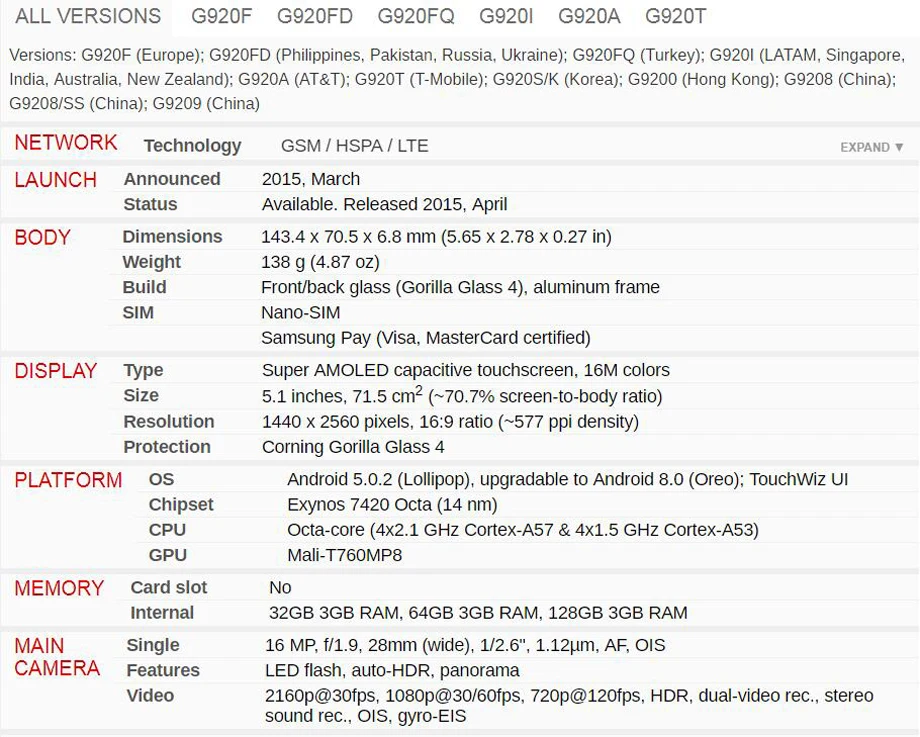The width and height of the screenshot is (920, 737).
Task: Click the MAIN CAMERA section heading
Action: [x=57, y=657]
